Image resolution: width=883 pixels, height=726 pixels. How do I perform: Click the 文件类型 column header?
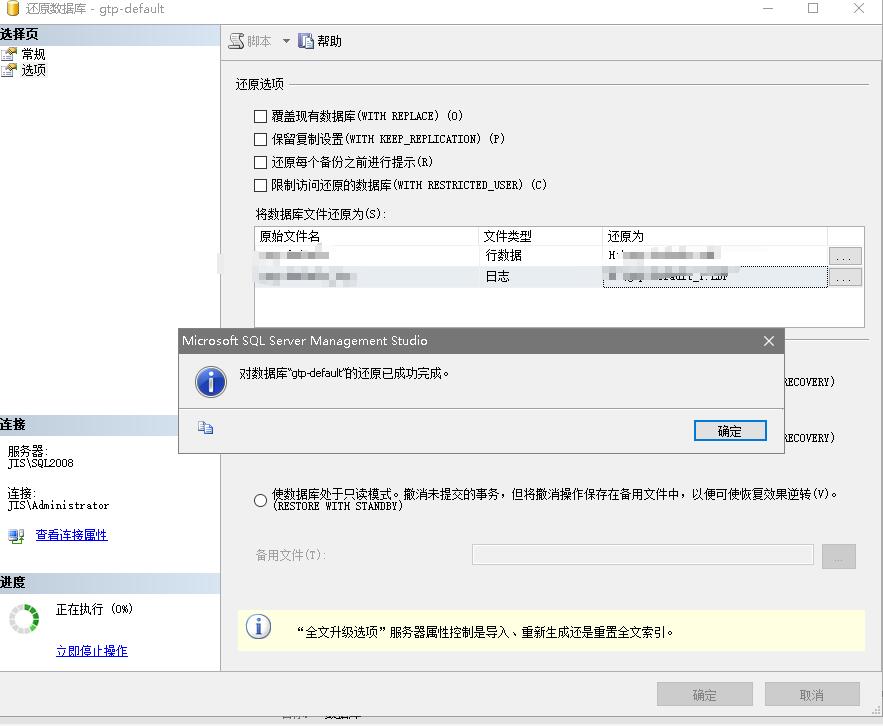[541, 236]
